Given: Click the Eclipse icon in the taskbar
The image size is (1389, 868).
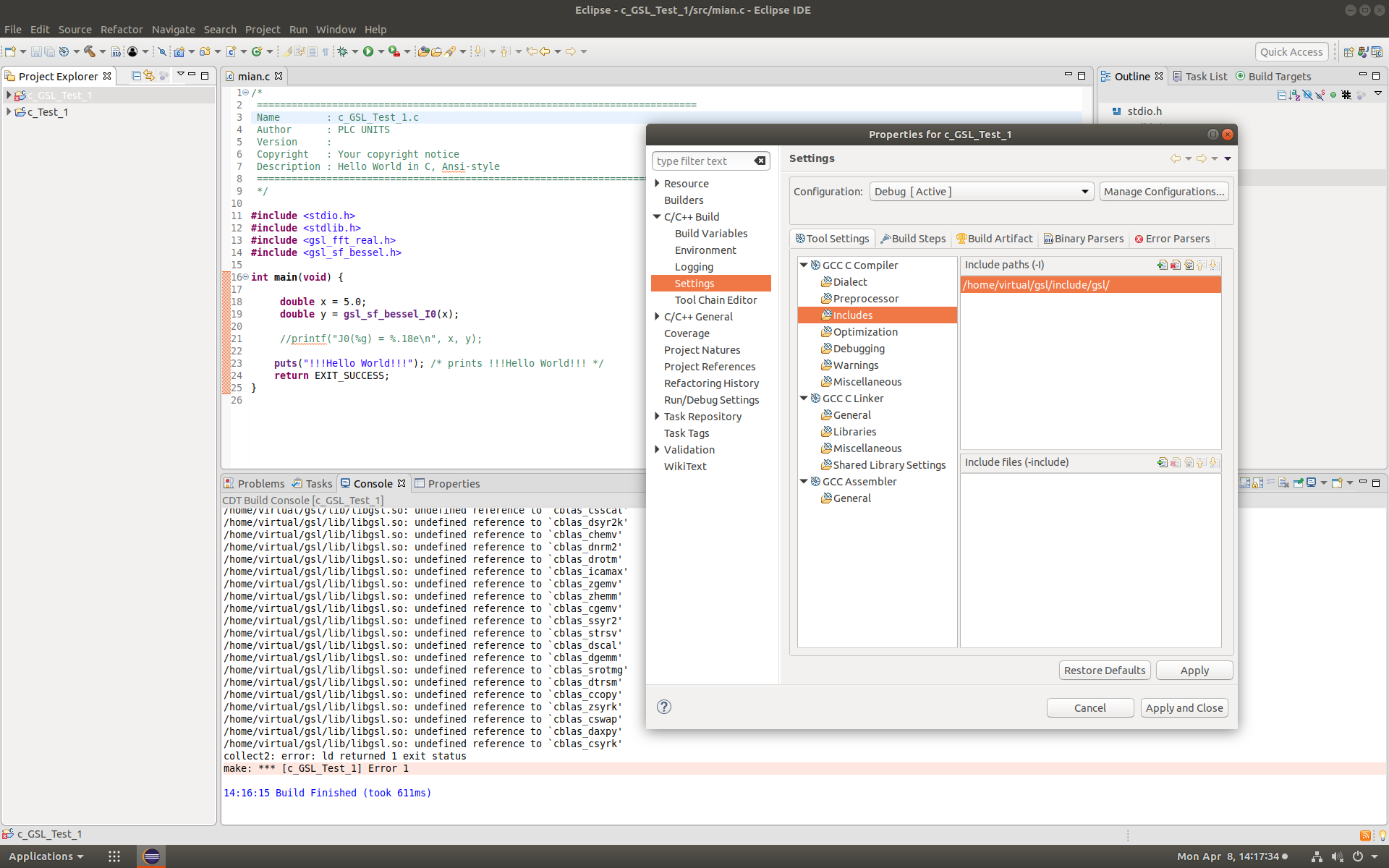Looking at the screenshot, I should tap(151, 856).
